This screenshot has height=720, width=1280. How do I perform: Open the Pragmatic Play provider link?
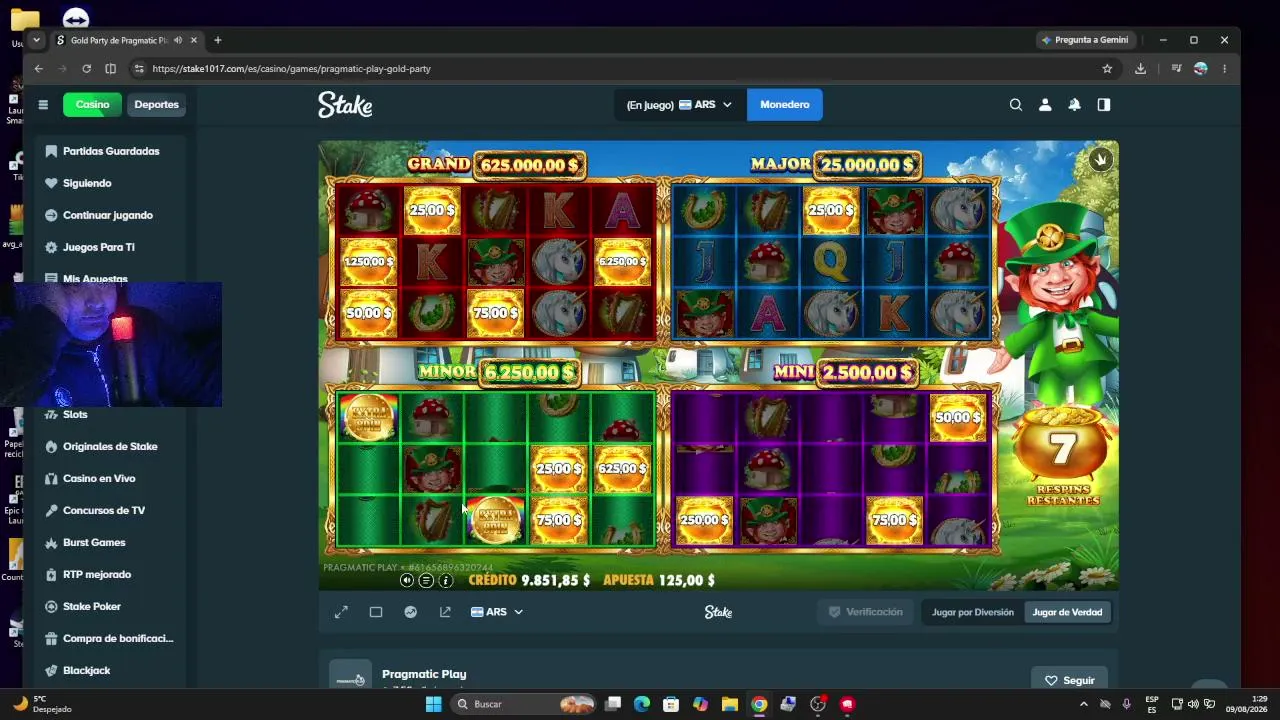(424, 674)
